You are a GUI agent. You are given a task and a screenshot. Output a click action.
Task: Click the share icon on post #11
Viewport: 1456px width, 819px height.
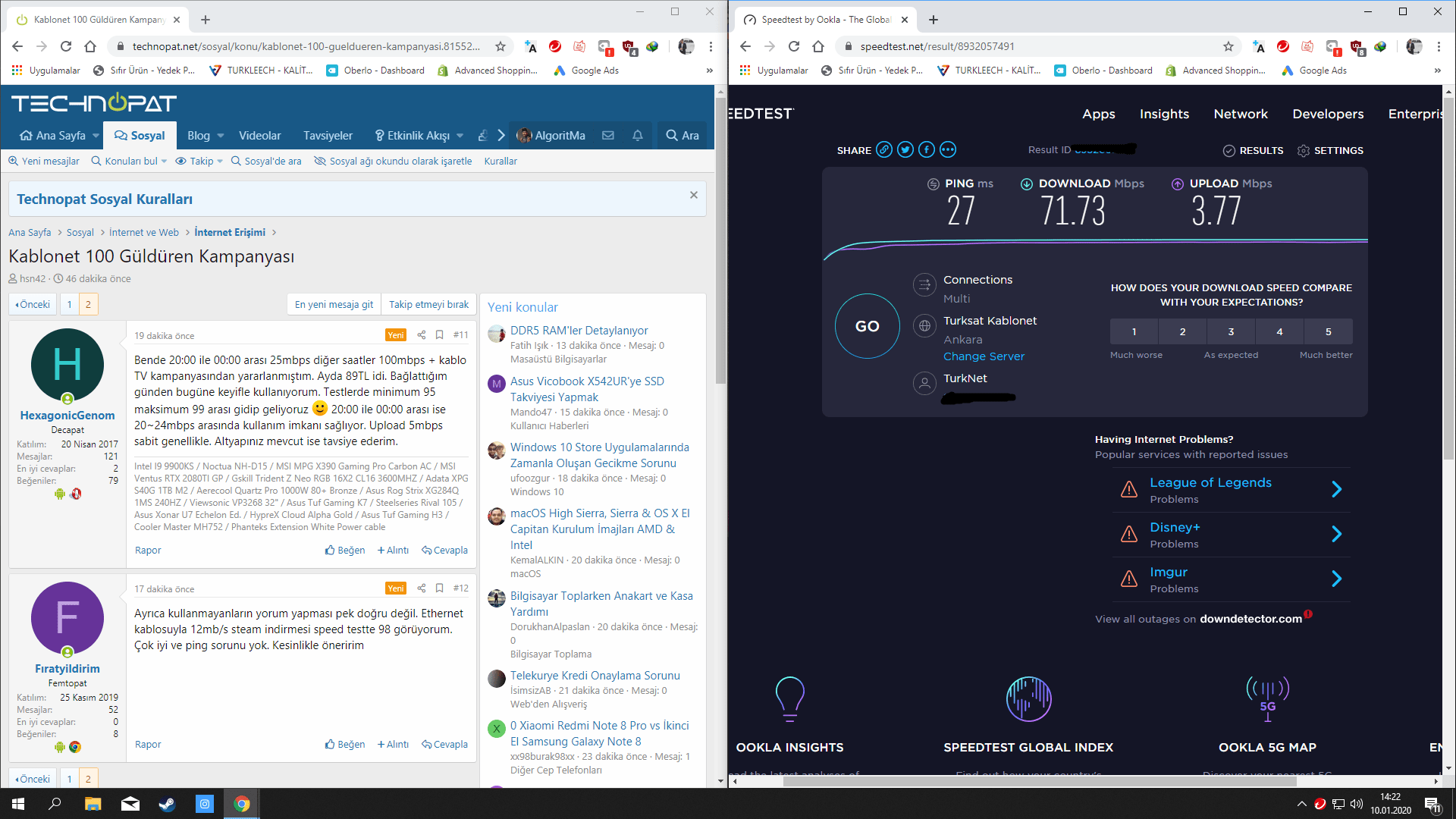click(422, 334)
